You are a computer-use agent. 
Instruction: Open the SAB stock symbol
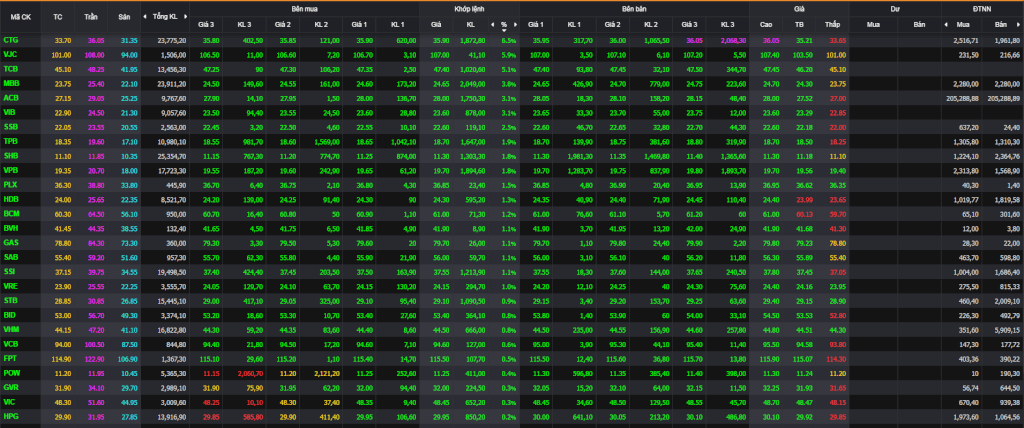[x=10, y=257]
